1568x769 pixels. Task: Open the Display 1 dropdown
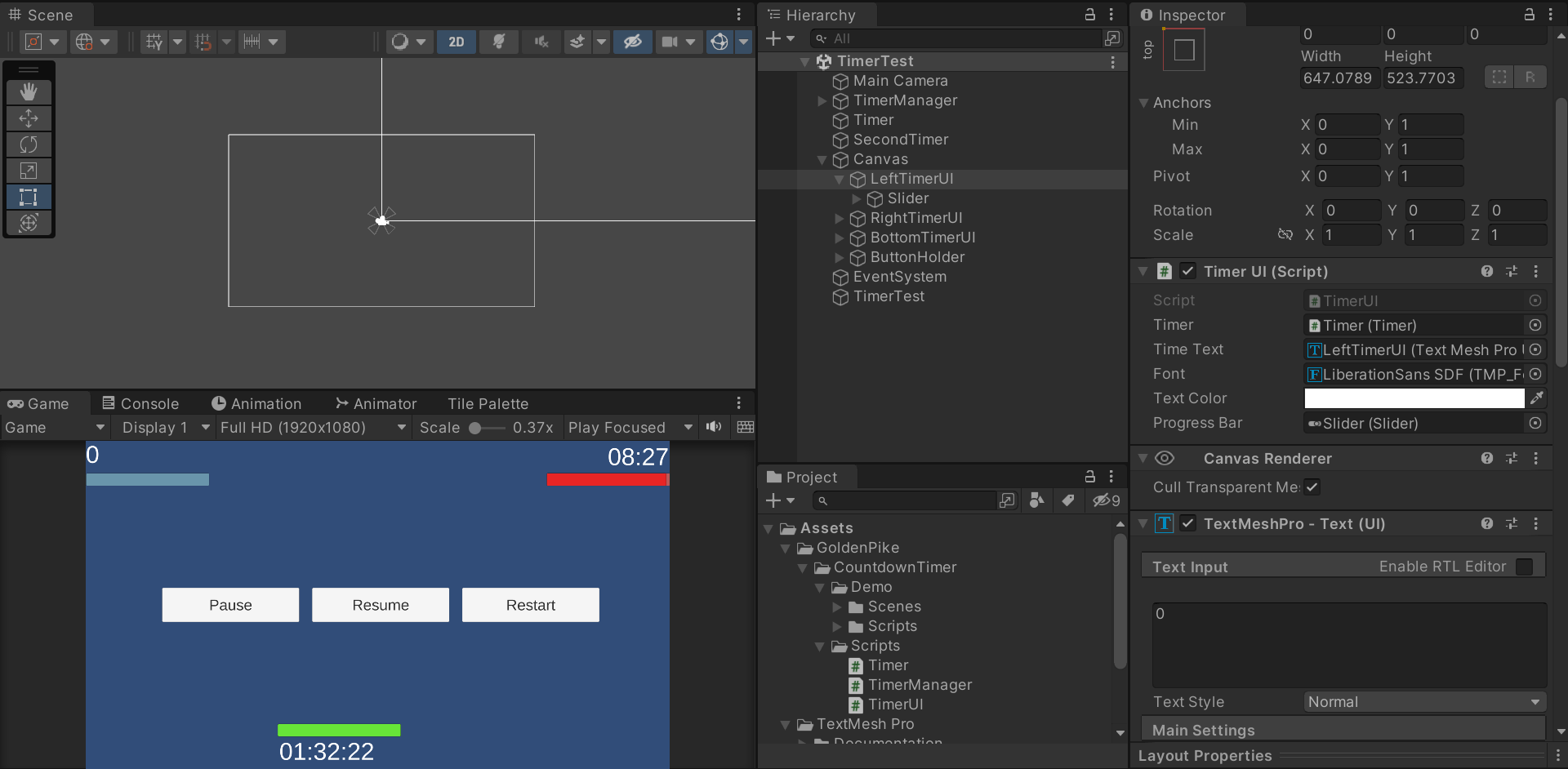163,427
